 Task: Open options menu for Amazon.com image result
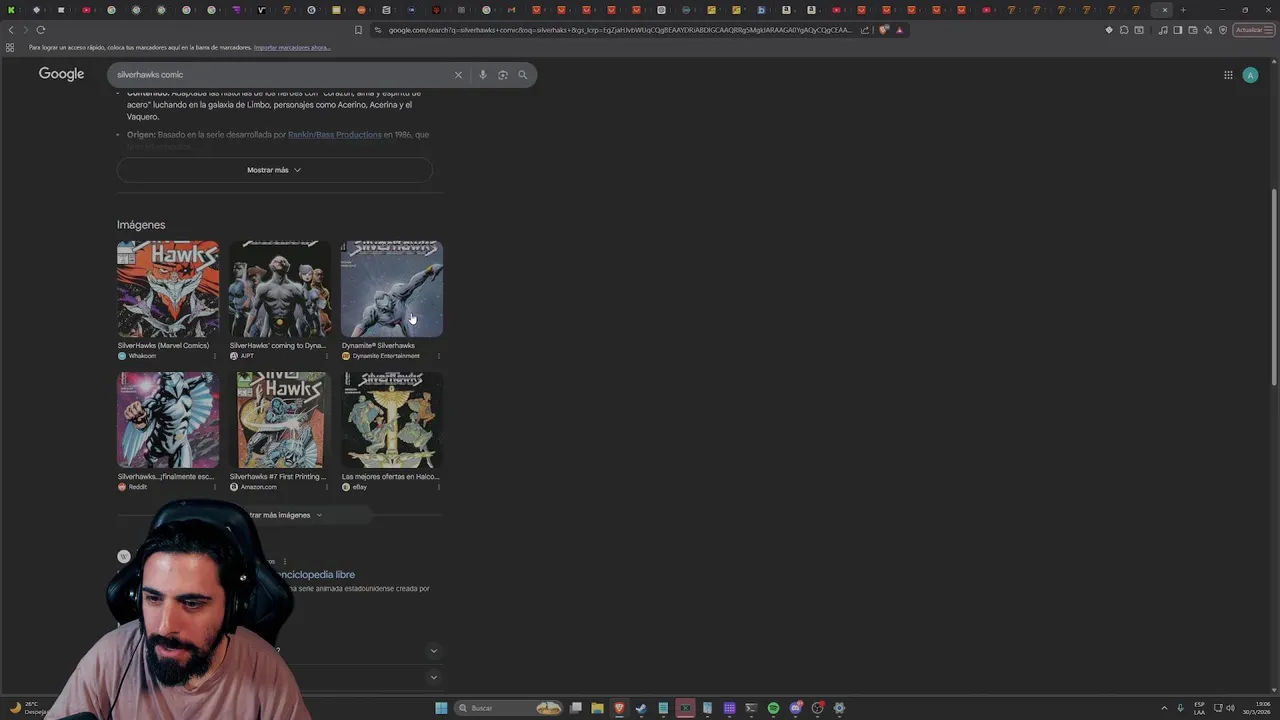[x=326, y=487]
